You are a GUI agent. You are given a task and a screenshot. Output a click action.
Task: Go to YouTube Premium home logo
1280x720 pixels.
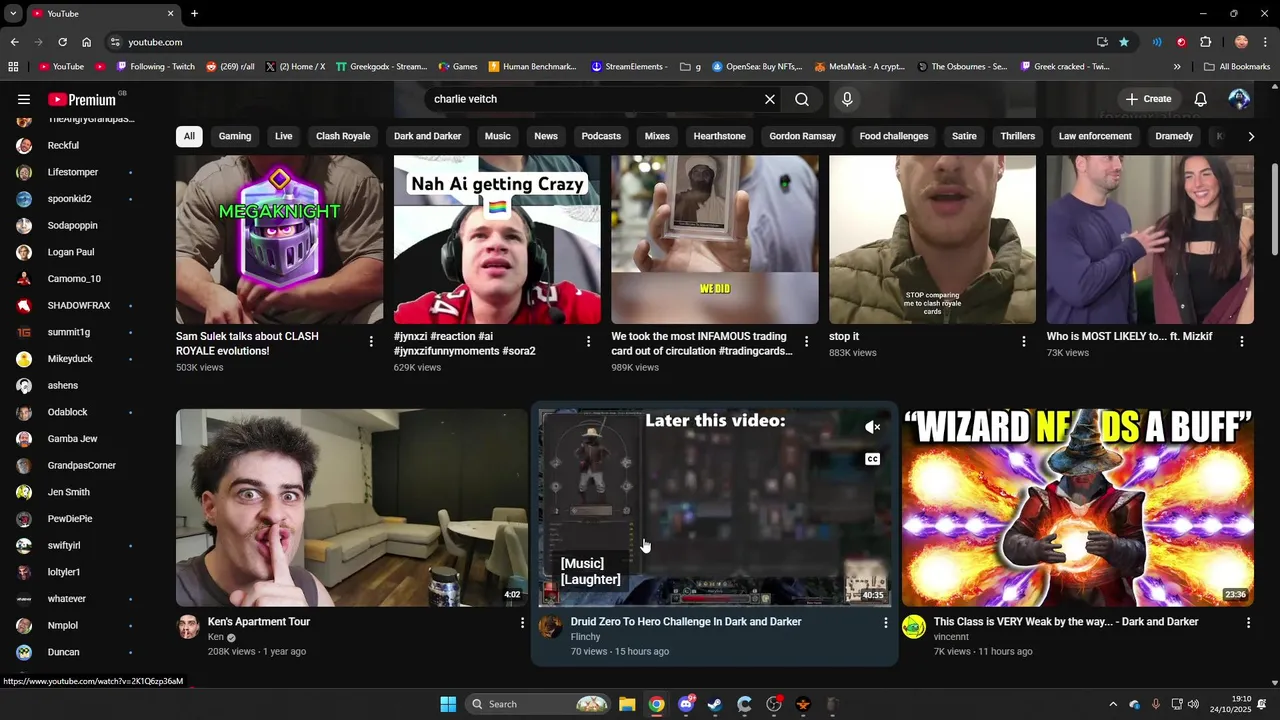click(x=82, y=99)
